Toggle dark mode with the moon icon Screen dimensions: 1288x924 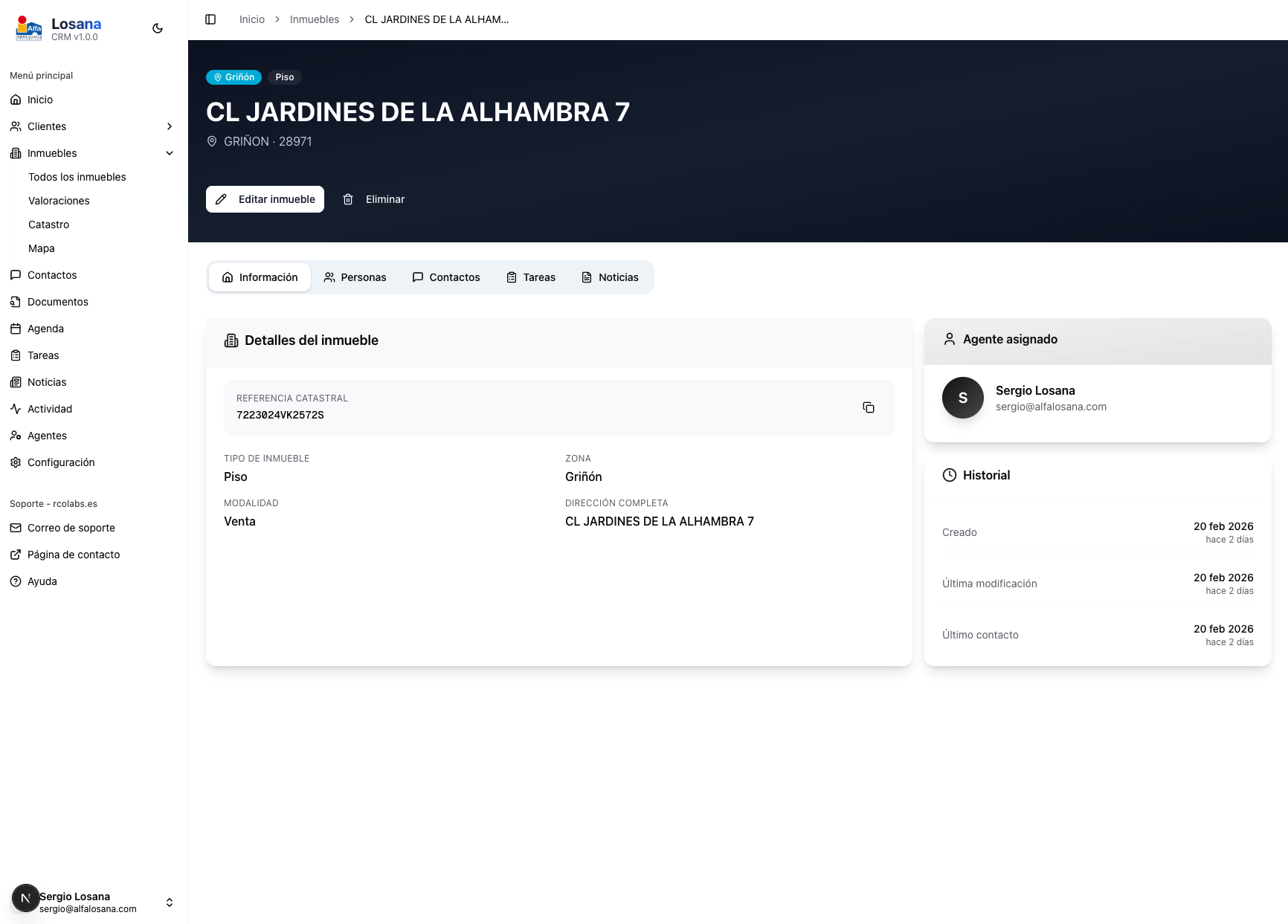(x=157, y=28)
